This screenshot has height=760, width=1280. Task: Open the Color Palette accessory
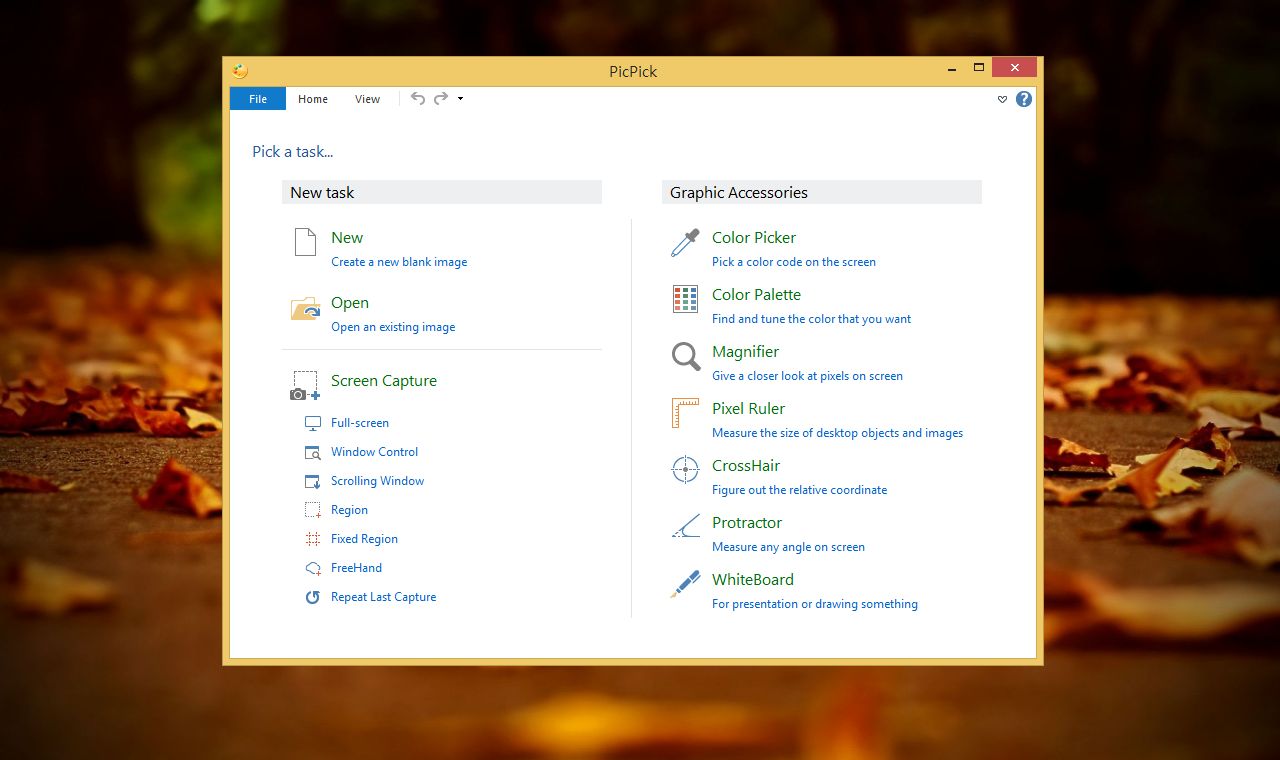(x=756, y=295)
